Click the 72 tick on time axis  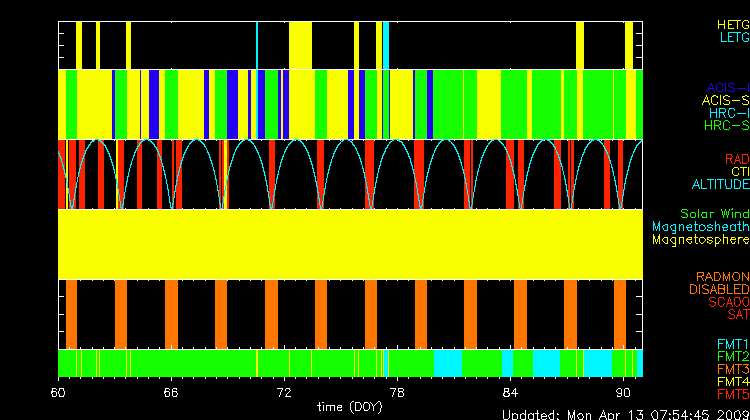click(x=284, y=391)
